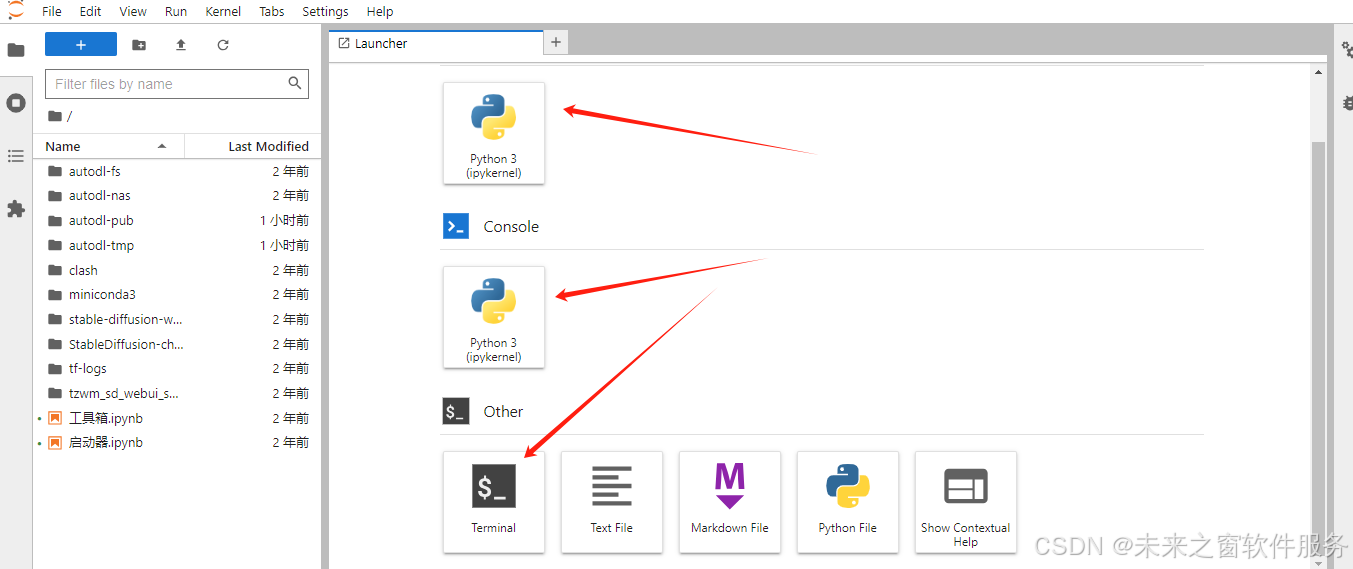
Task: Click the search magnifier in file filter
Action: 295,84
